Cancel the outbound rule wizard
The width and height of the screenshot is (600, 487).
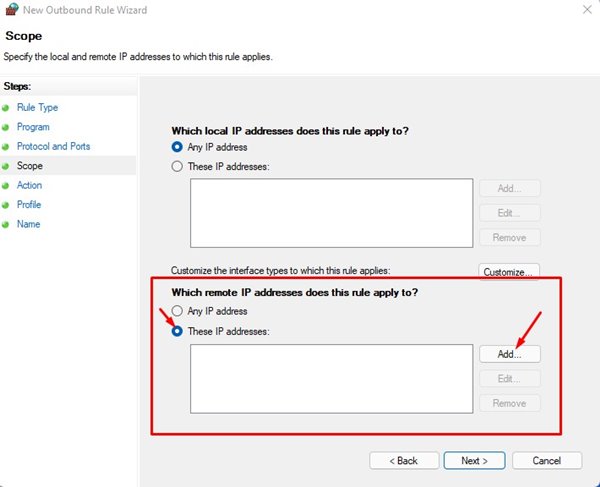(546, 461)
